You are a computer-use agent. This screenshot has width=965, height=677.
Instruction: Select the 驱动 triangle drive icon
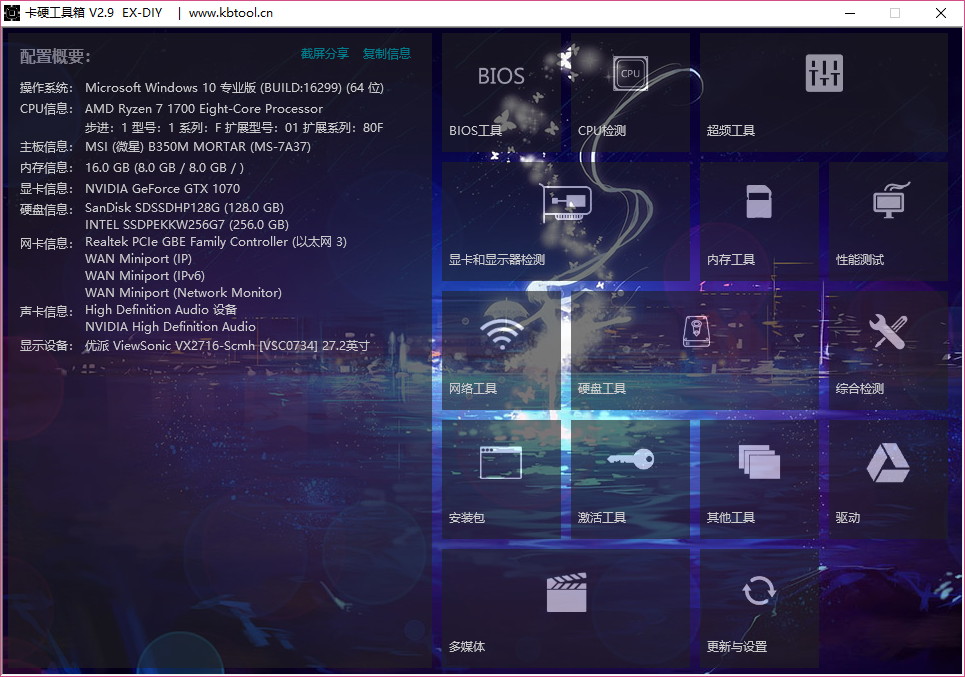888,461
